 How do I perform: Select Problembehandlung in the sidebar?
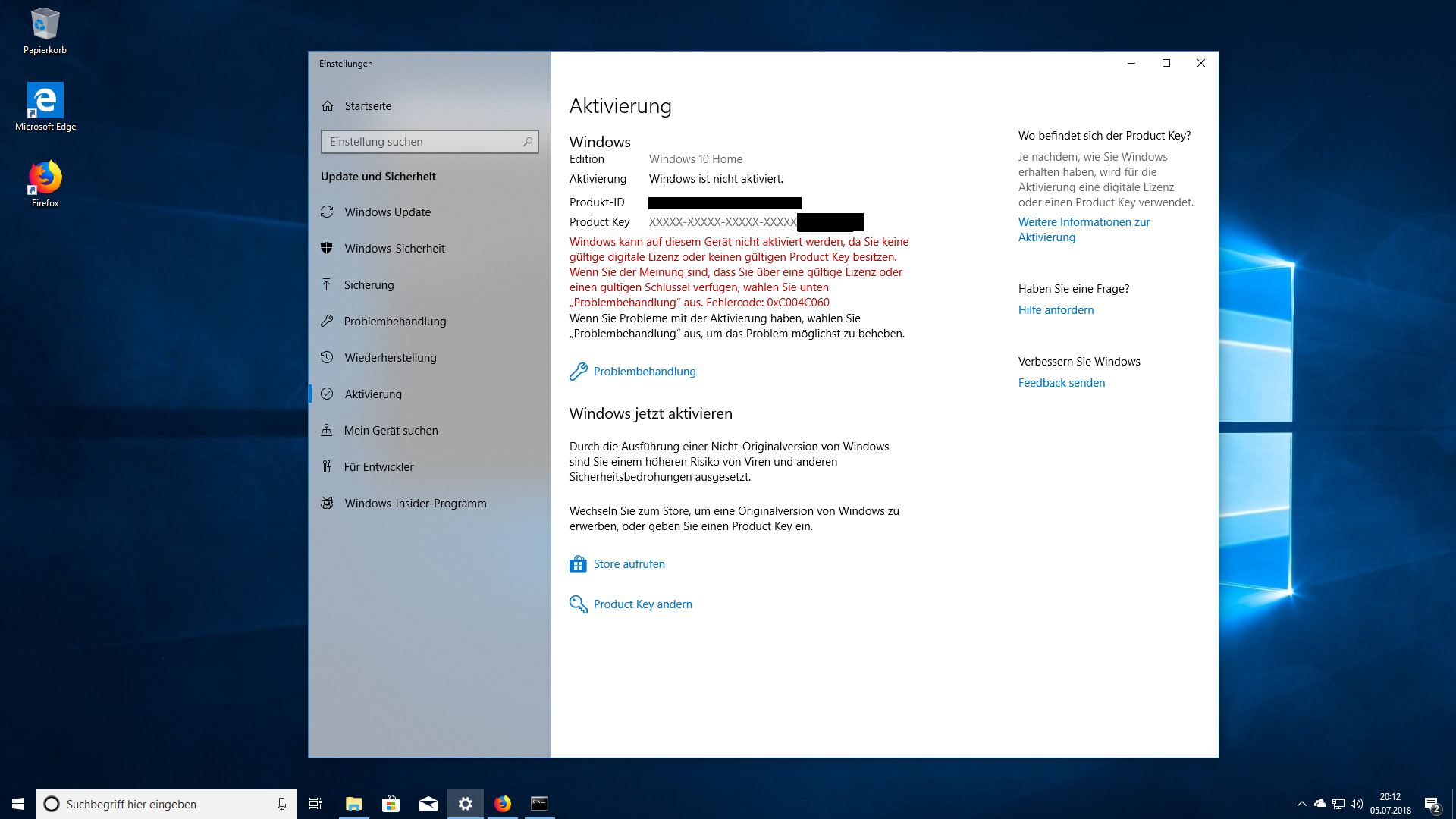point(395,321)
